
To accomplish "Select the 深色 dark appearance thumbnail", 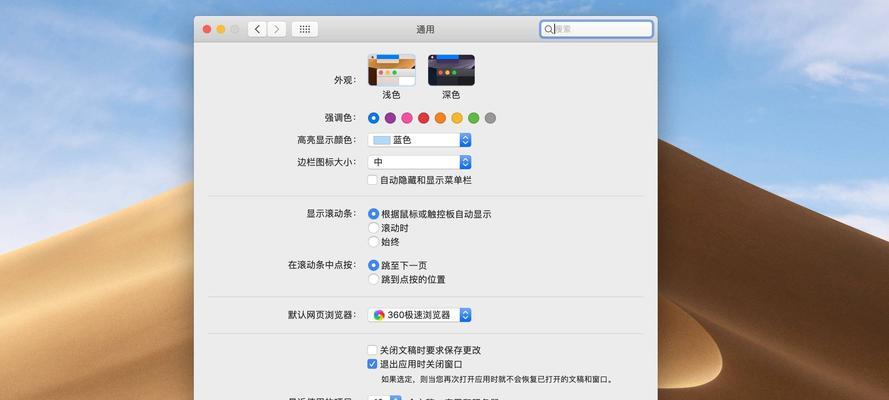I will click(451, 70).
